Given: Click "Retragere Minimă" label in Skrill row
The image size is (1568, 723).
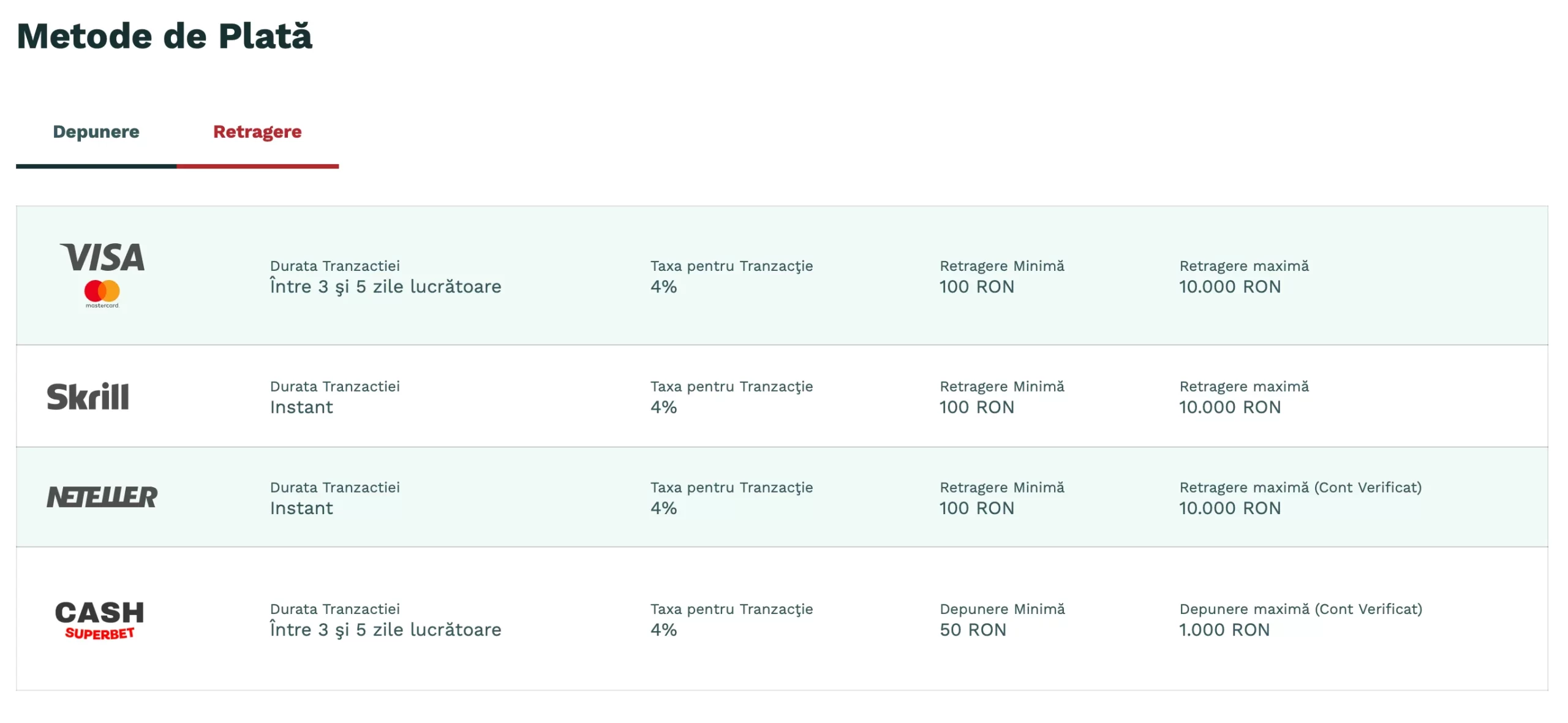Looking at the screenshot, I should click(x=1002, y=387).
